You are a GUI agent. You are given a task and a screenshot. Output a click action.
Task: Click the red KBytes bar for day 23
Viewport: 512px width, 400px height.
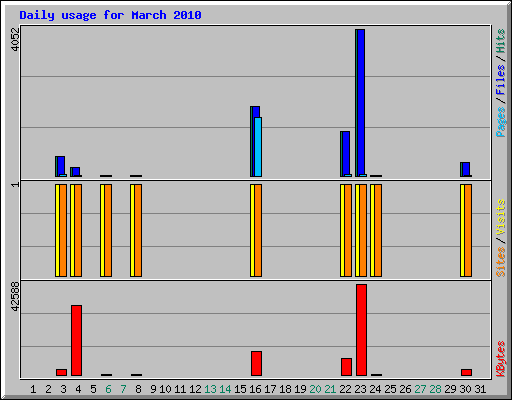coord(361,330)
